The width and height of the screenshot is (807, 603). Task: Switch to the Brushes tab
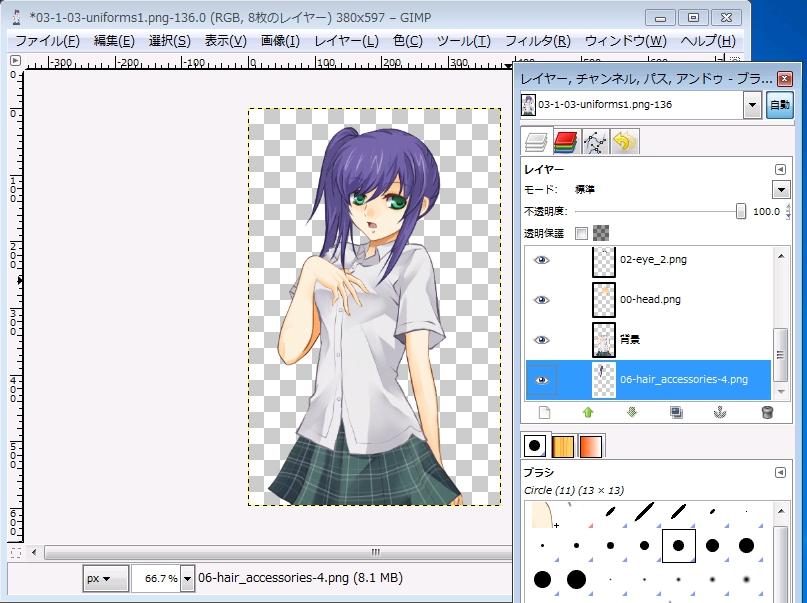click(535, 446)
